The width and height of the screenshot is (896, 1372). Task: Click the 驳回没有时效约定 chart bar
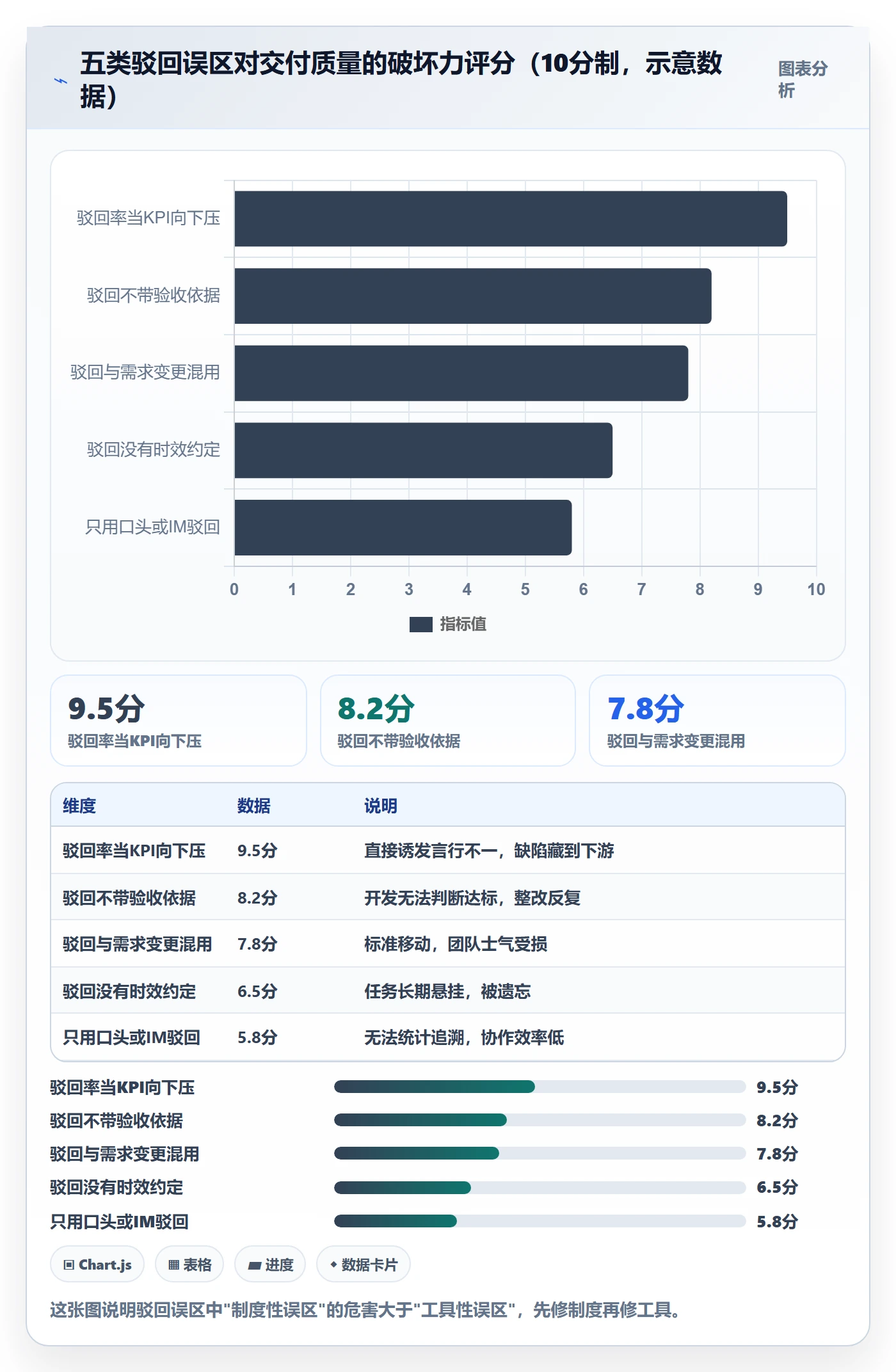click(x=423, y=451)
